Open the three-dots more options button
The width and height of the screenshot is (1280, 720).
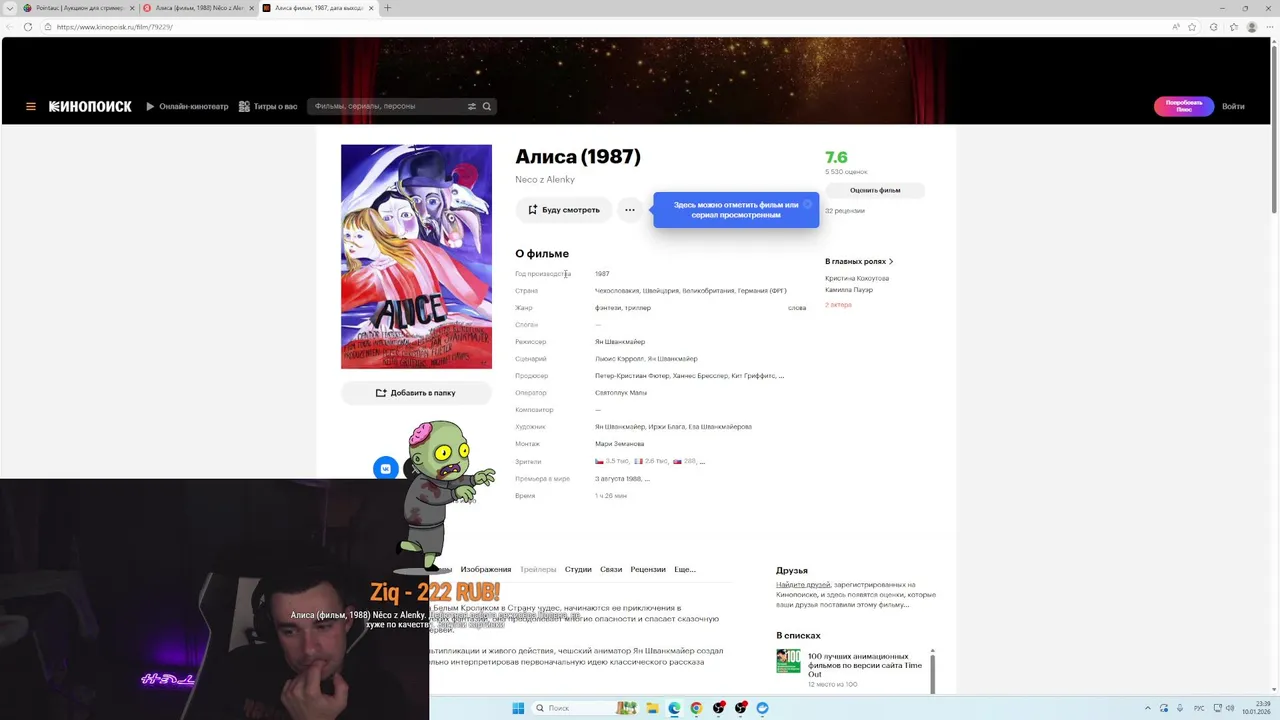tap(629, 210)
